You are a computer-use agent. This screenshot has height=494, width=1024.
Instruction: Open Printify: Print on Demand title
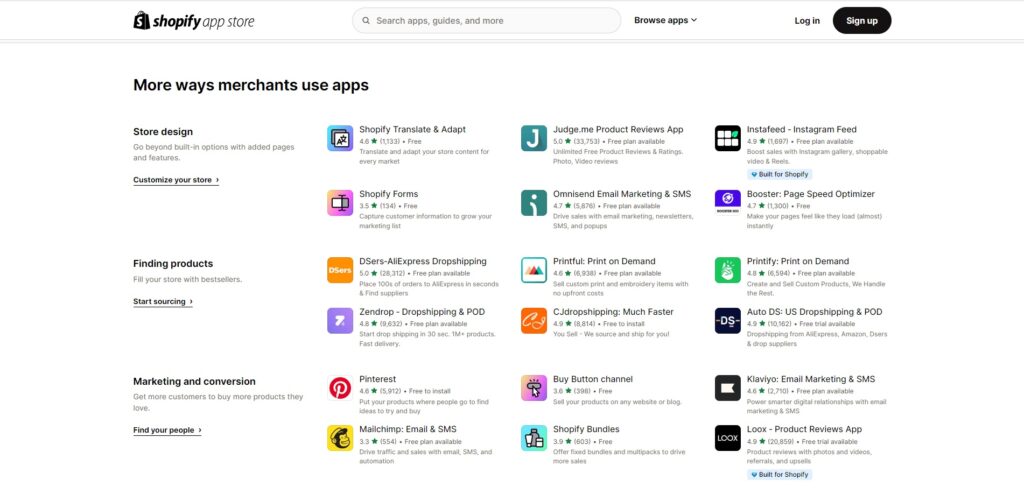798,261
